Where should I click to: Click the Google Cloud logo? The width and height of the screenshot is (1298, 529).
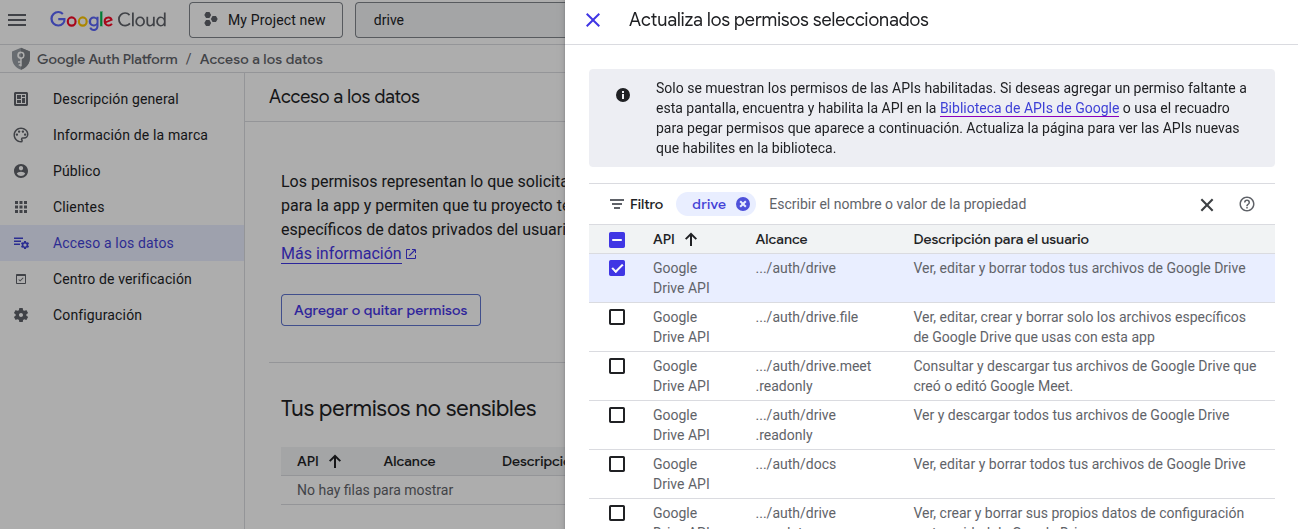[x=109, y=20]
